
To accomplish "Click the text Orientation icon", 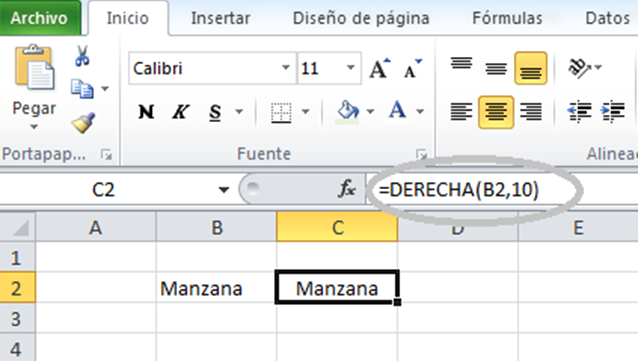I will tap(579, 68).
